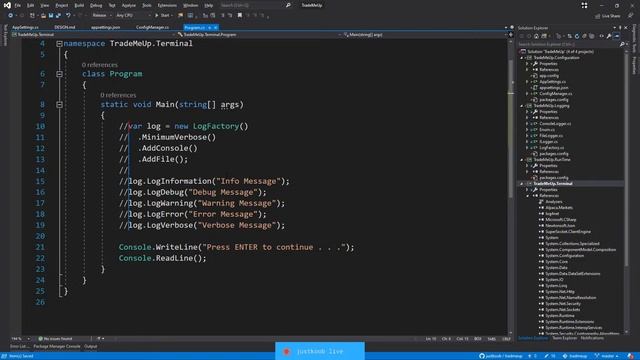Click the Live Share button
This screenshot has width=640, height=360.
pos(608,16)
